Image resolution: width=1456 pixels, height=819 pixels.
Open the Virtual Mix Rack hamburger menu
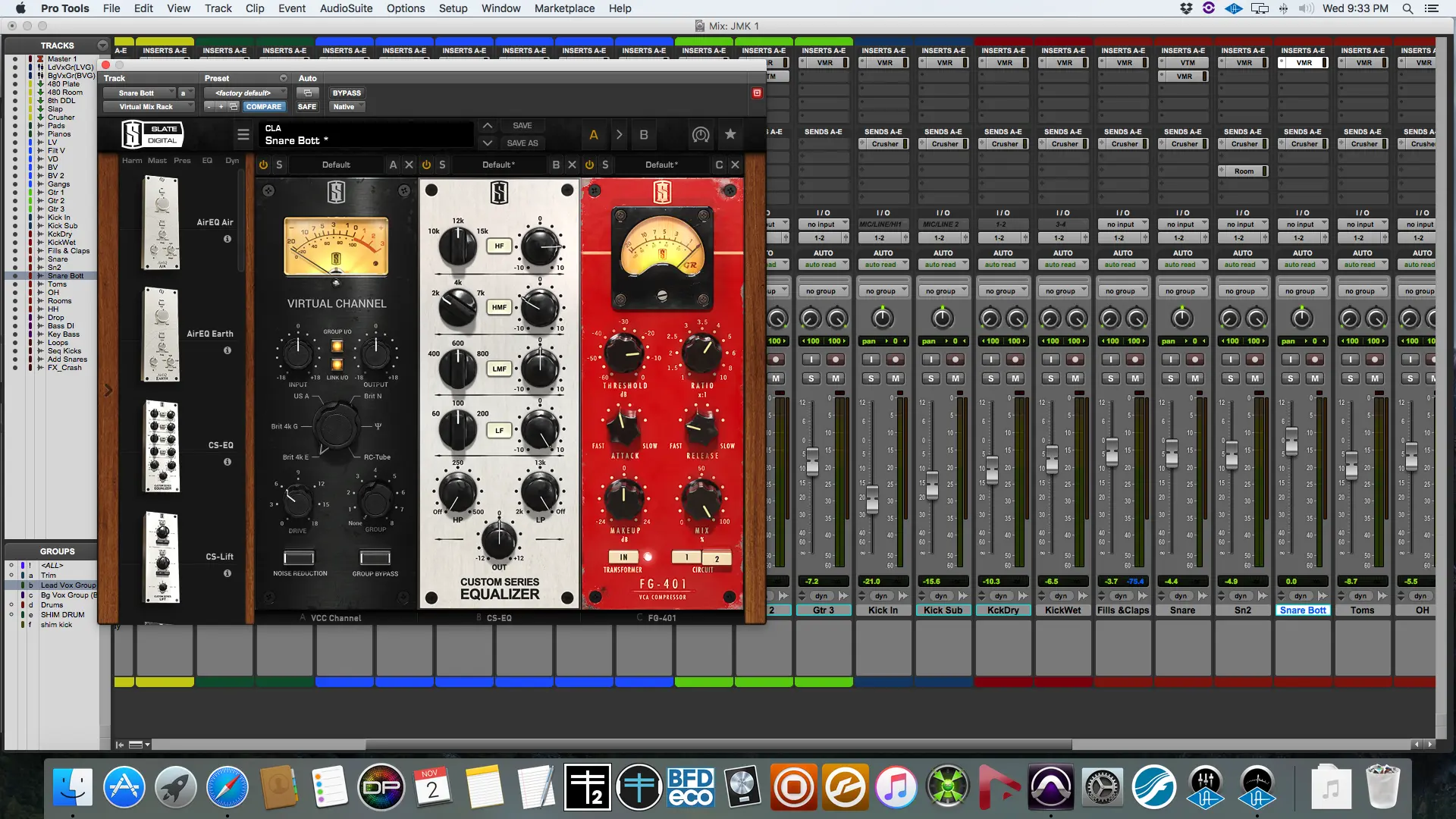[243, 134]
